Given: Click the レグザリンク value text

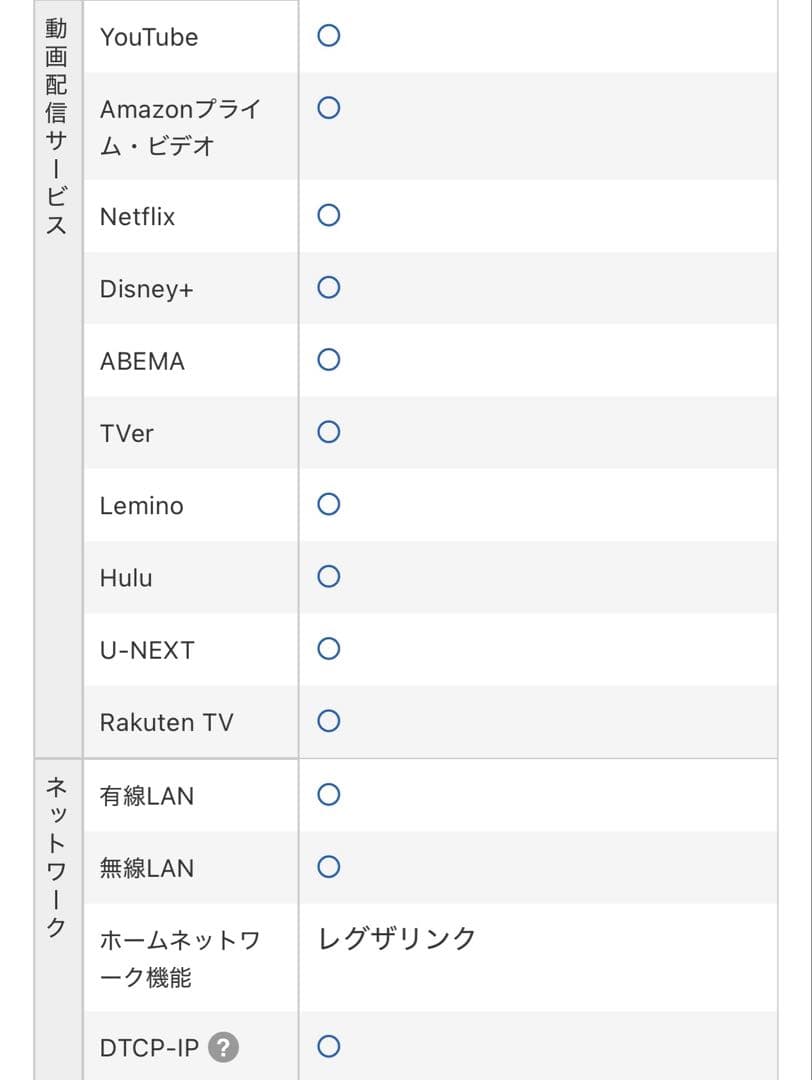Looking at the screenshot, I should point(397,938).
